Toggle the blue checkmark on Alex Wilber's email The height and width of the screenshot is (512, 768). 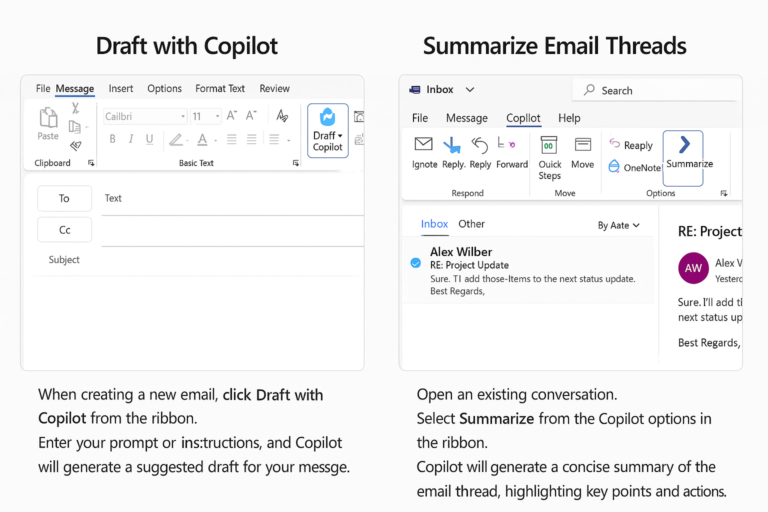point(416,263)
